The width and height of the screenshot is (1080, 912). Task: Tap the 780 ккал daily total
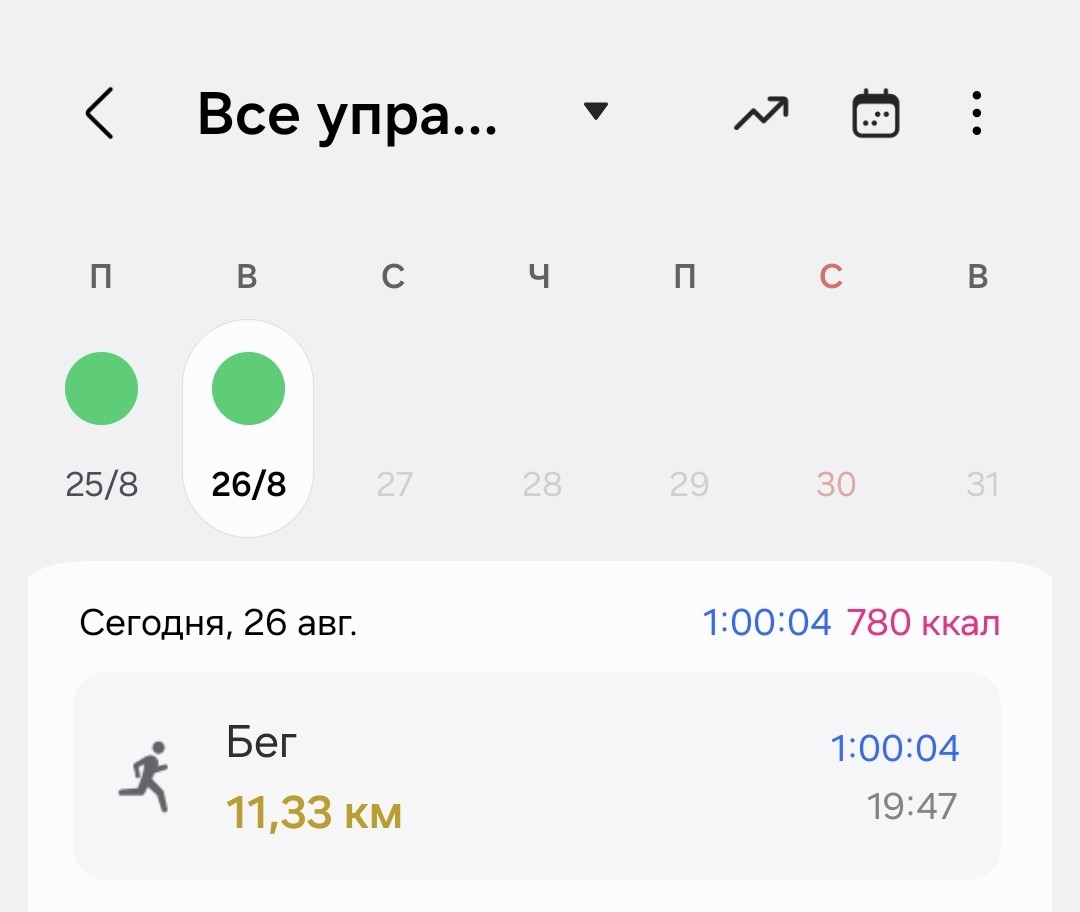(923, 623)
